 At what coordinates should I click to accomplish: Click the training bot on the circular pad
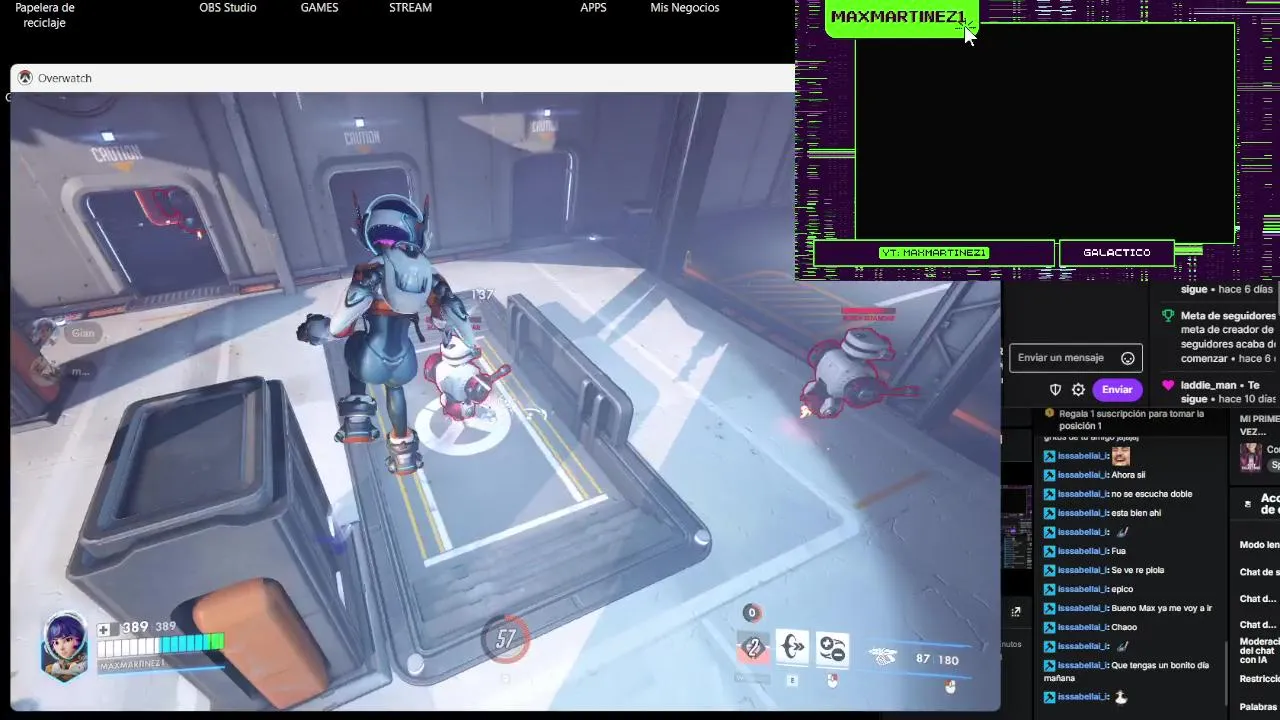pyautogui.click(x=465, y=378)
